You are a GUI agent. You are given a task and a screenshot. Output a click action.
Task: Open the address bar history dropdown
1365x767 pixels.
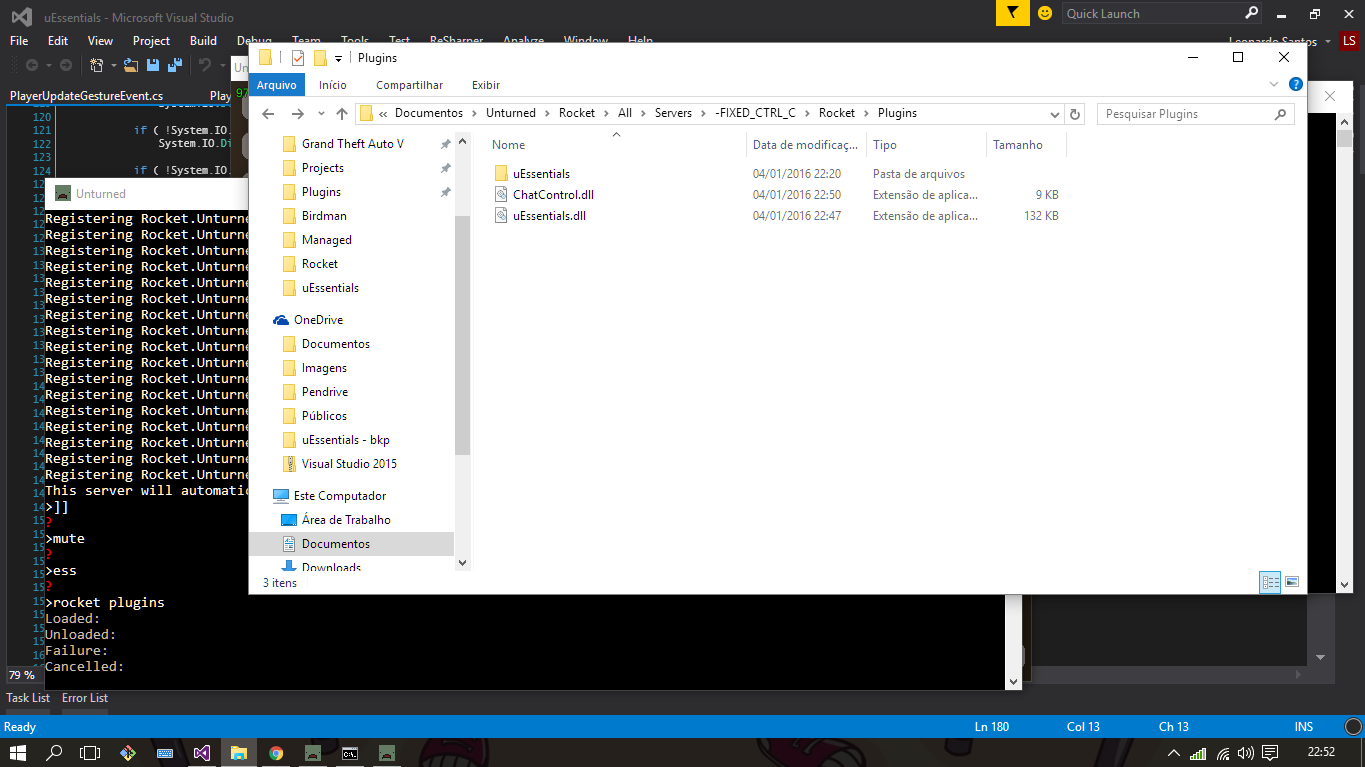(1056, 114)
